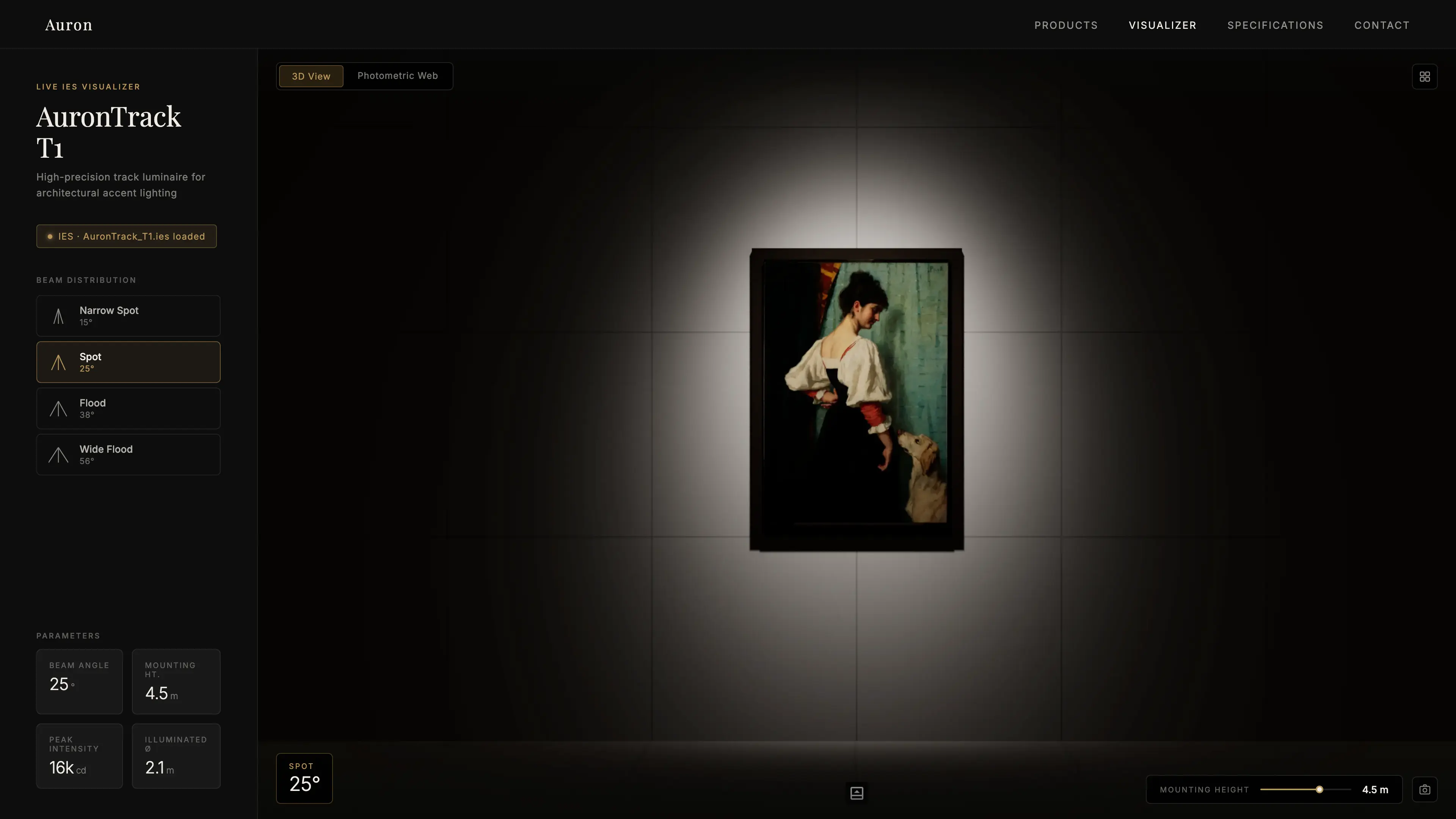Select the Spot 25° beam option

[x=128, y=362]
